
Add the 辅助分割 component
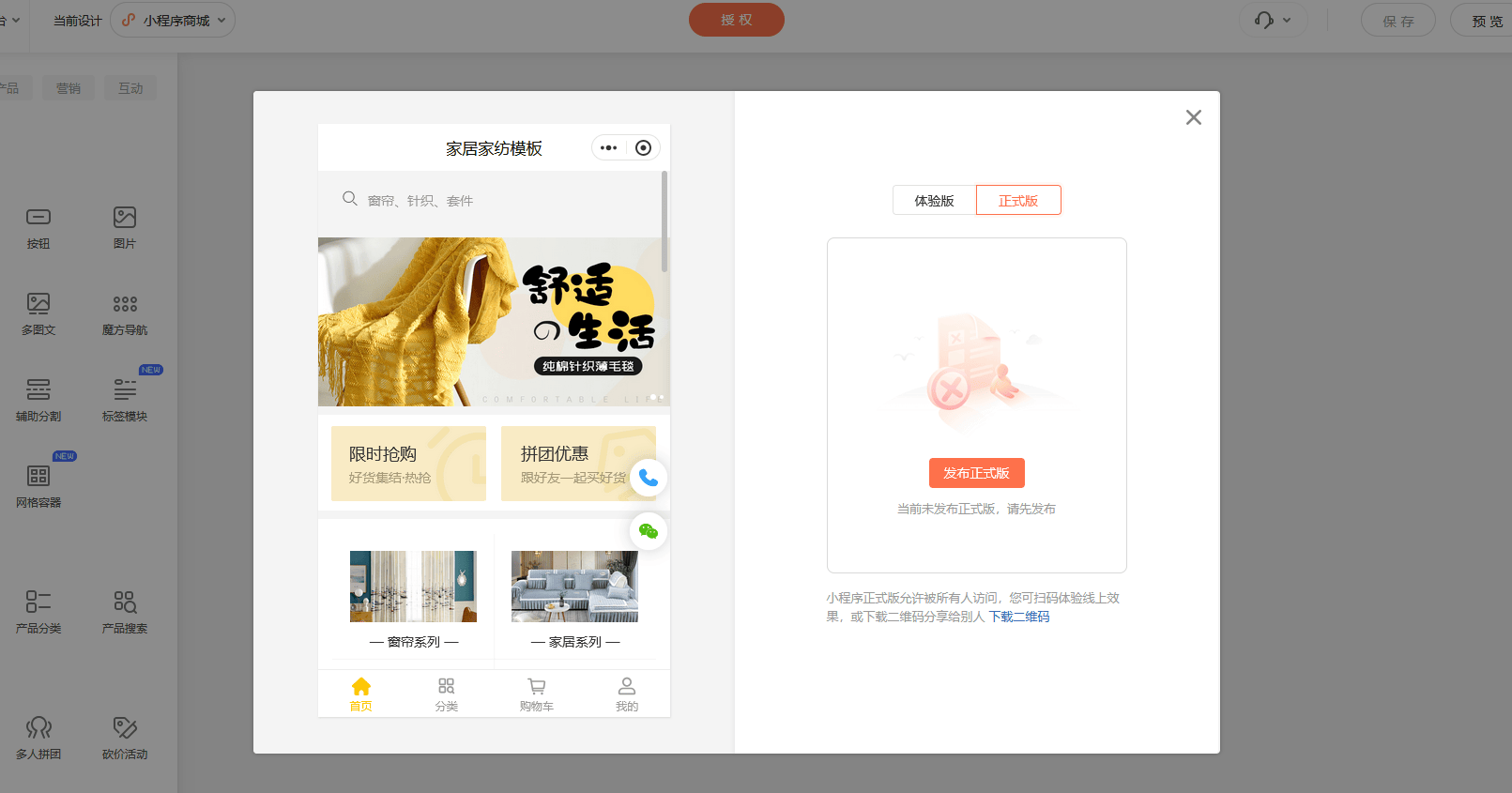point(38,400)
